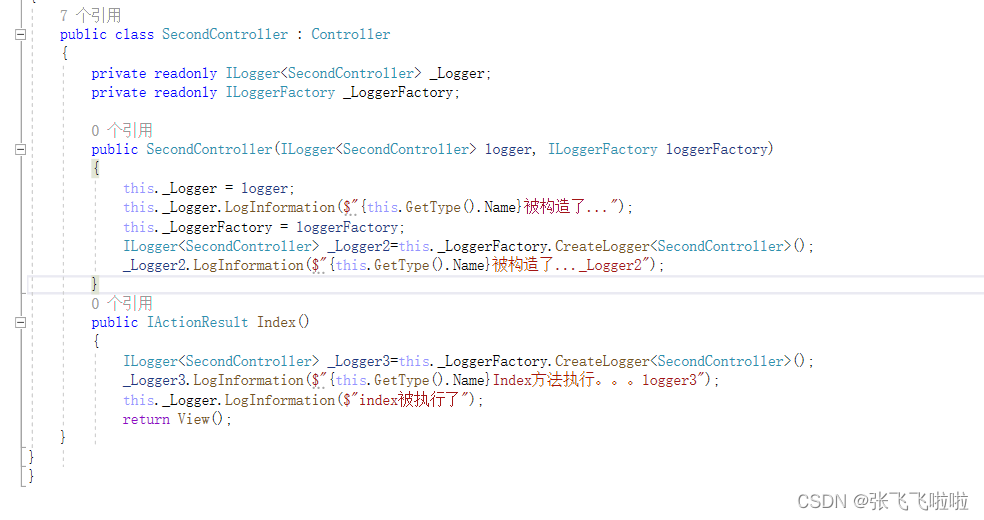Open the '7 个引用' CodeLens link
Screen dimensions: 984x520
click(x=91, y=15)
